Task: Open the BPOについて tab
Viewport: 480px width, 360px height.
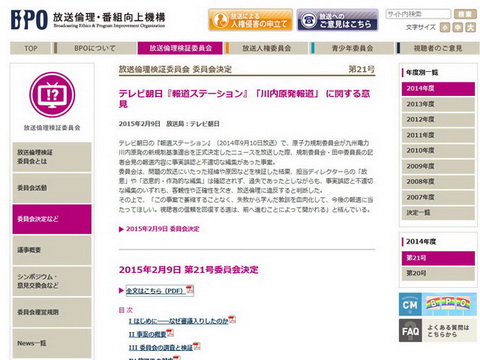Action: [95, 48]
